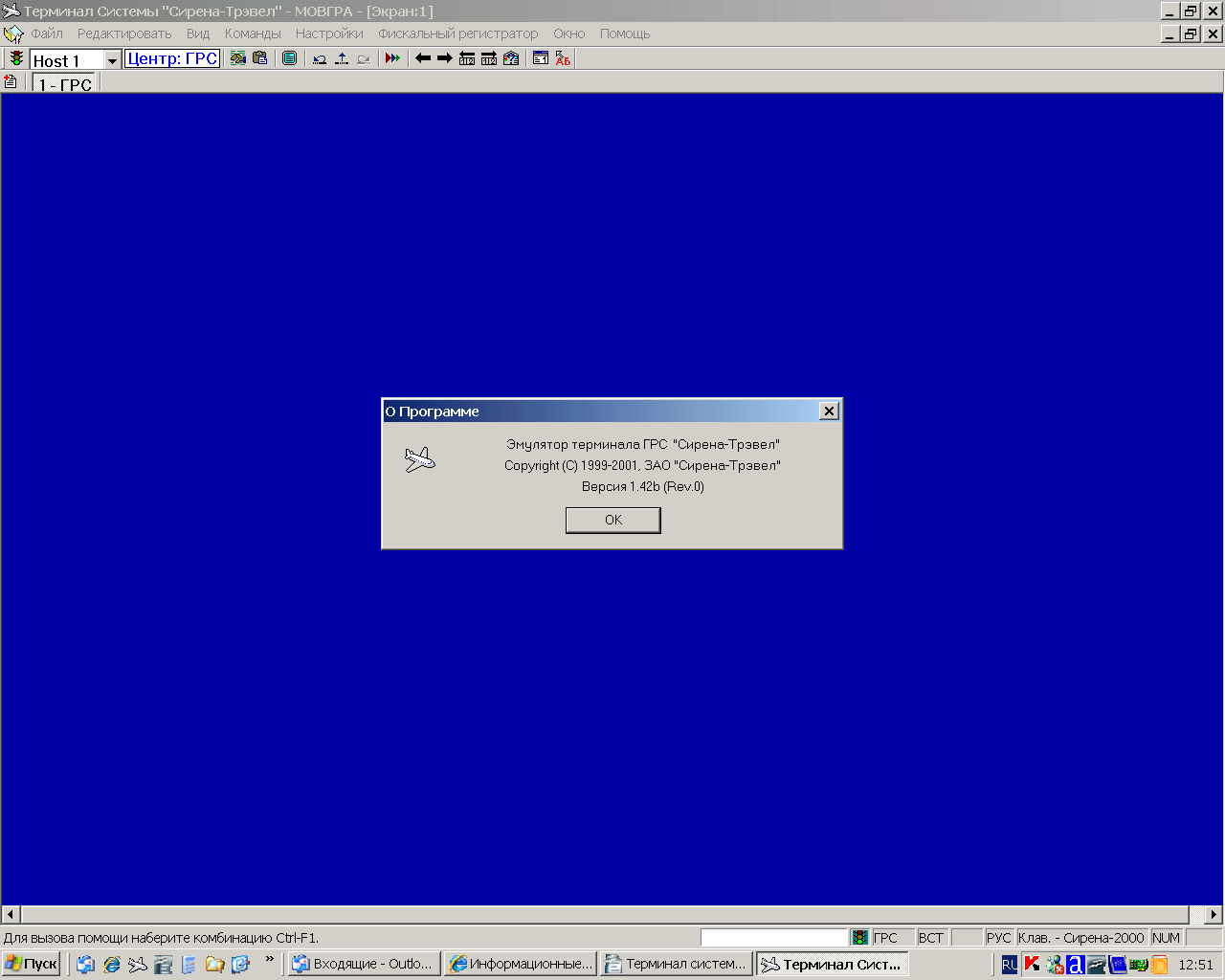Click the blue 'a' tray icon
Screen dimensions: 1225x980
1076,965
